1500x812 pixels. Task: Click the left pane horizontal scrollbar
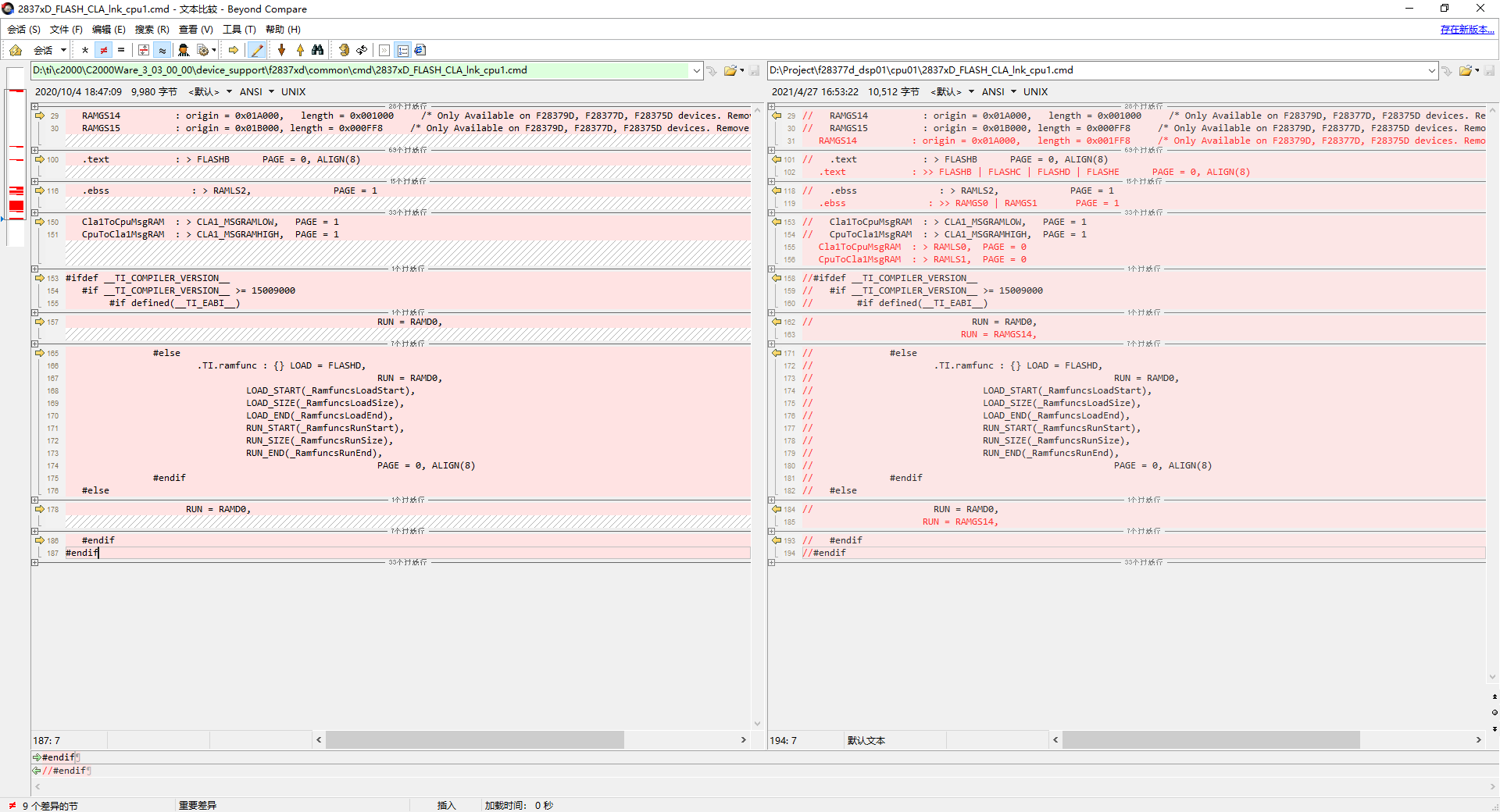click(474, 739)
